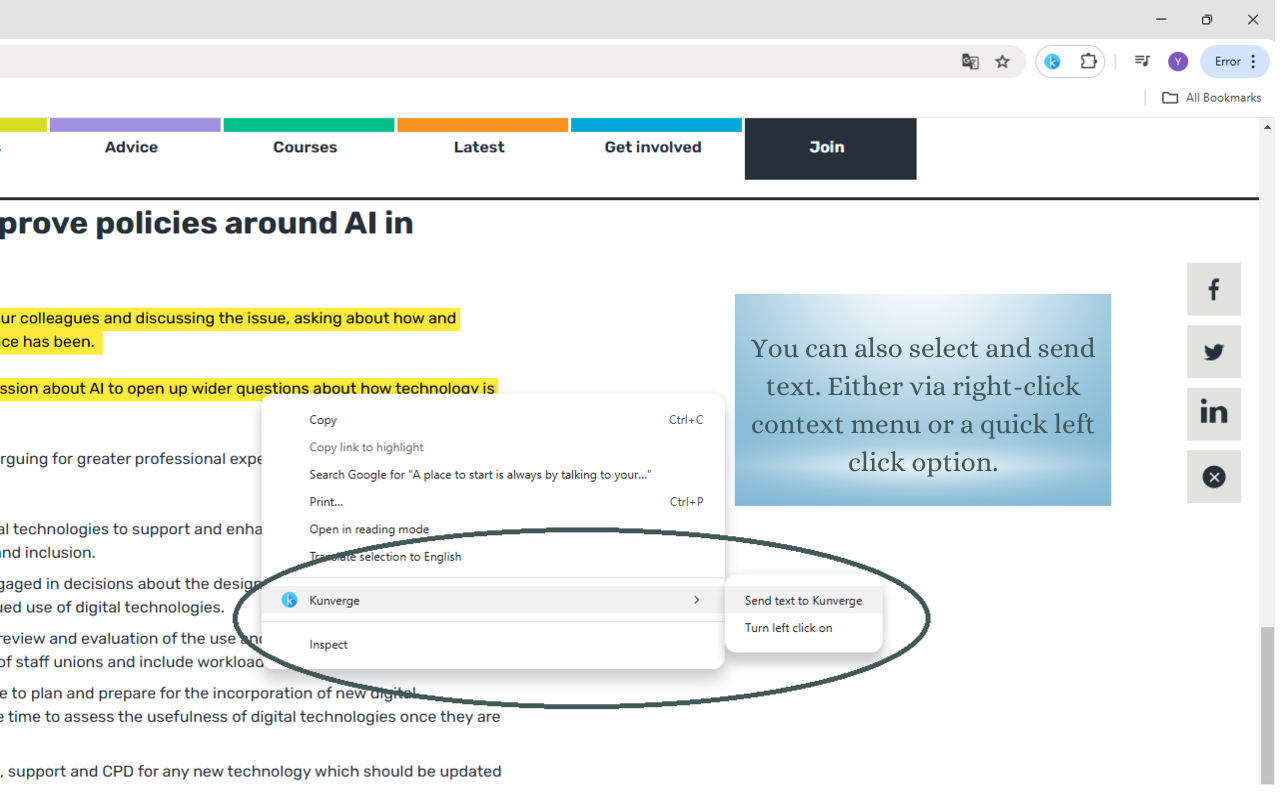Click the page vertical scrollbar thumb
This screenshot has height=800, width=1280.
[x=1267, y=705]
